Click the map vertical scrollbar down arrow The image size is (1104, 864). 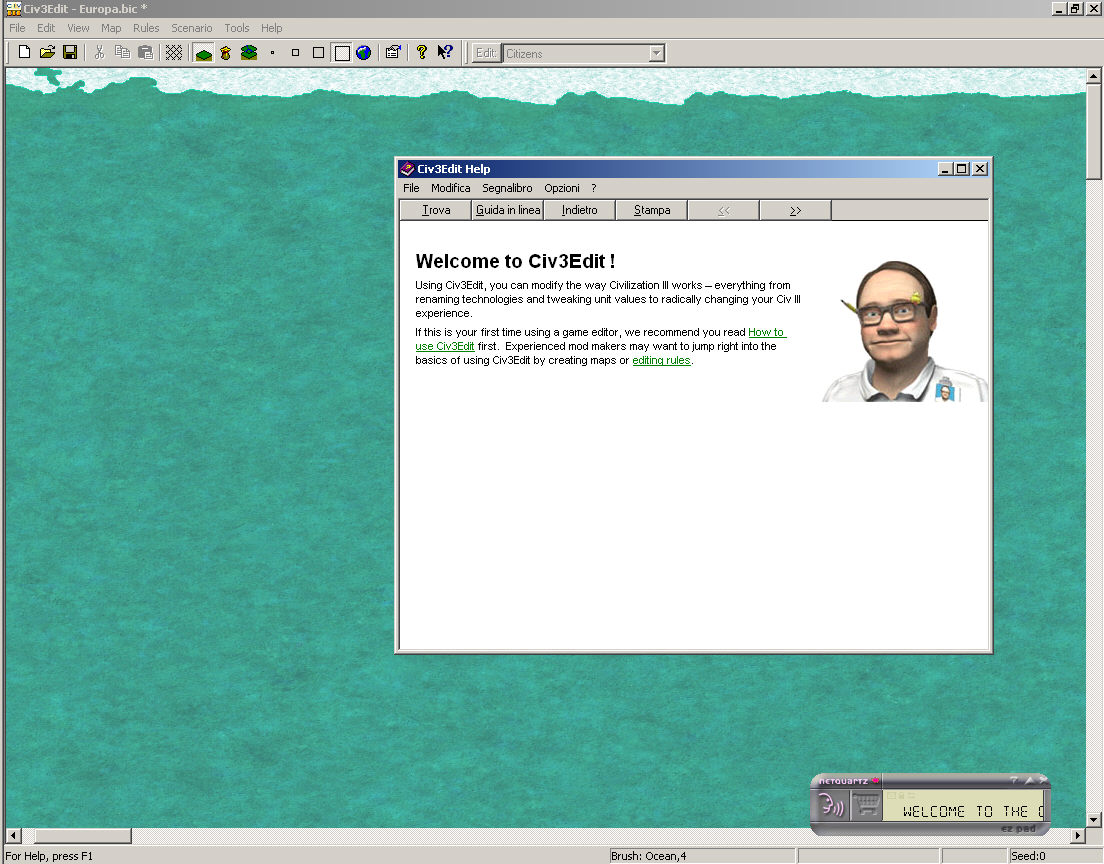(x=1093, y=820)
